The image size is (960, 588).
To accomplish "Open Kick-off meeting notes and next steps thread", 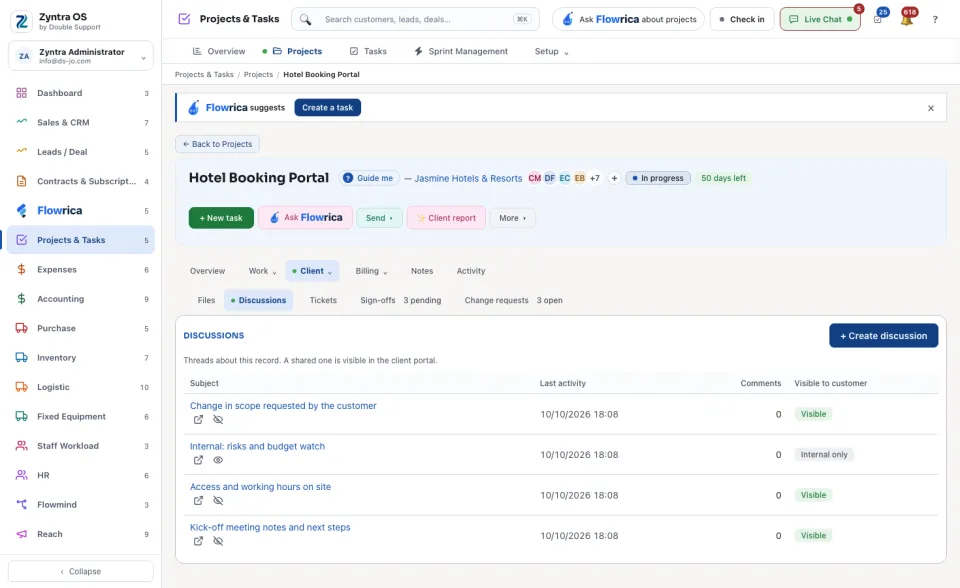I will click(x=270, y=527).
